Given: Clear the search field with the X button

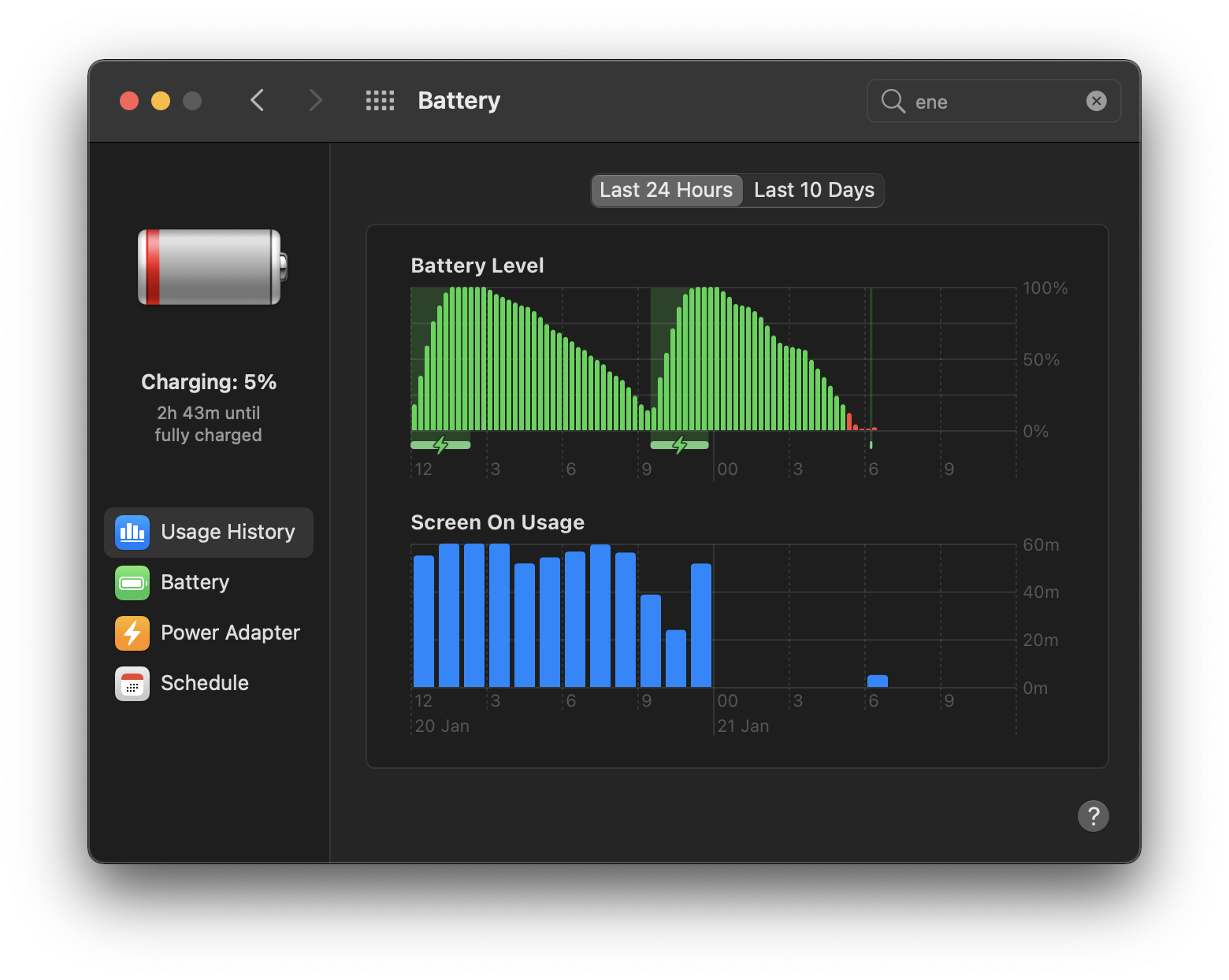Looking at the screenshot, I should (x=1097, y=101).
